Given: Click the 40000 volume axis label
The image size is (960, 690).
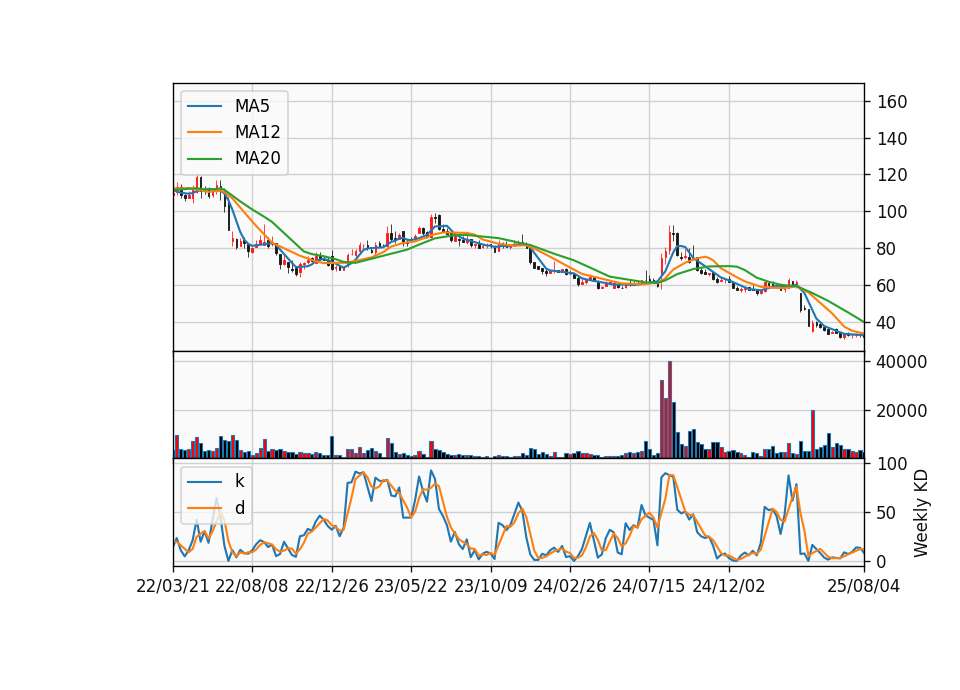Looking at the screenshot, I should [902, 362].
